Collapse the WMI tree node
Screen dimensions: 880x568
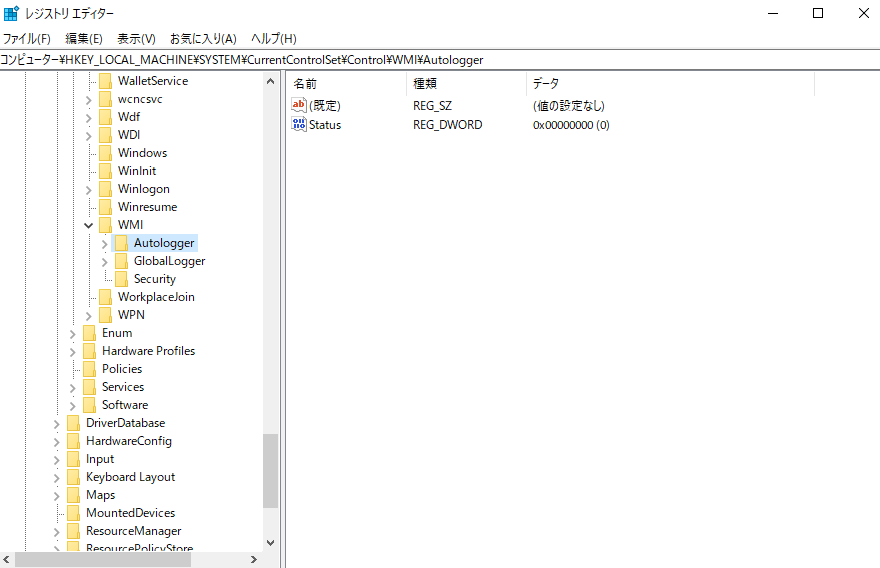tap(89, 225)
